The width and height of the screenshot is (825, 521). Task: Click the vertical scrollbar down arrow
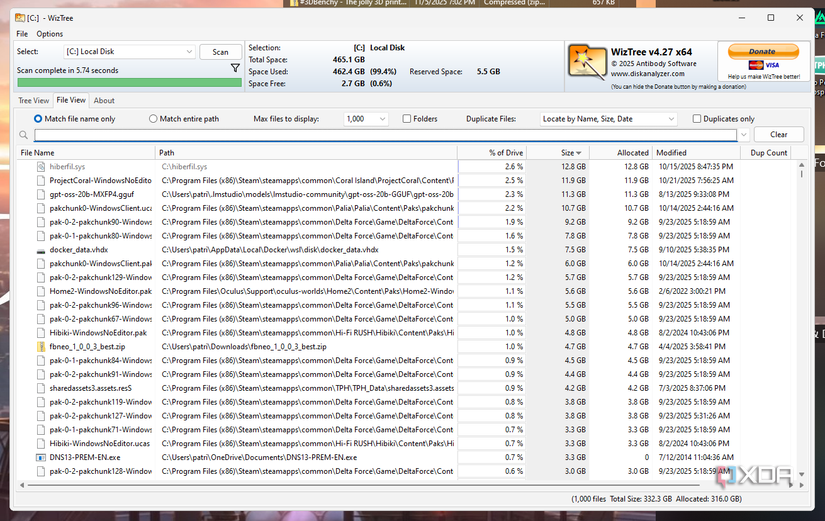click(801, 474)
